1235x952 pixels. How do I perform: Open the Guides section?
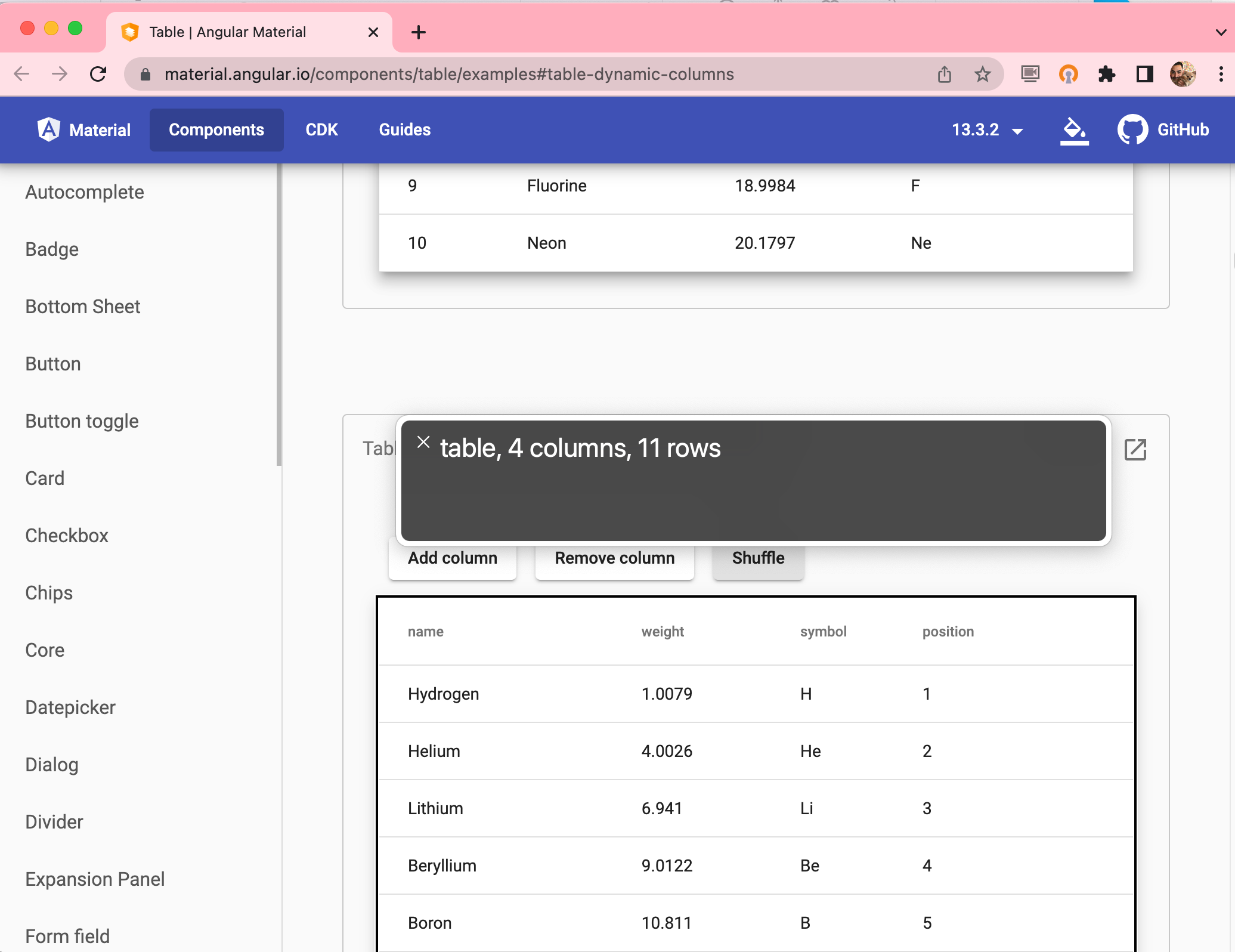coord(404,129)
